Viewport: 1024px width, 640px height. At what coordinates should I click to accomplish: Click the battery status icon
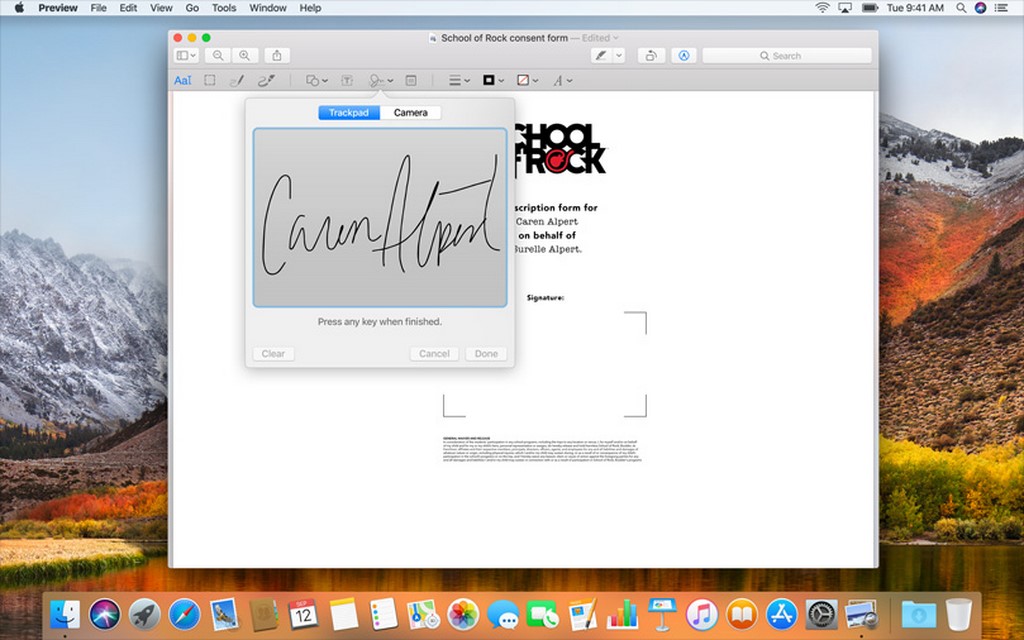tap(870, 8)
